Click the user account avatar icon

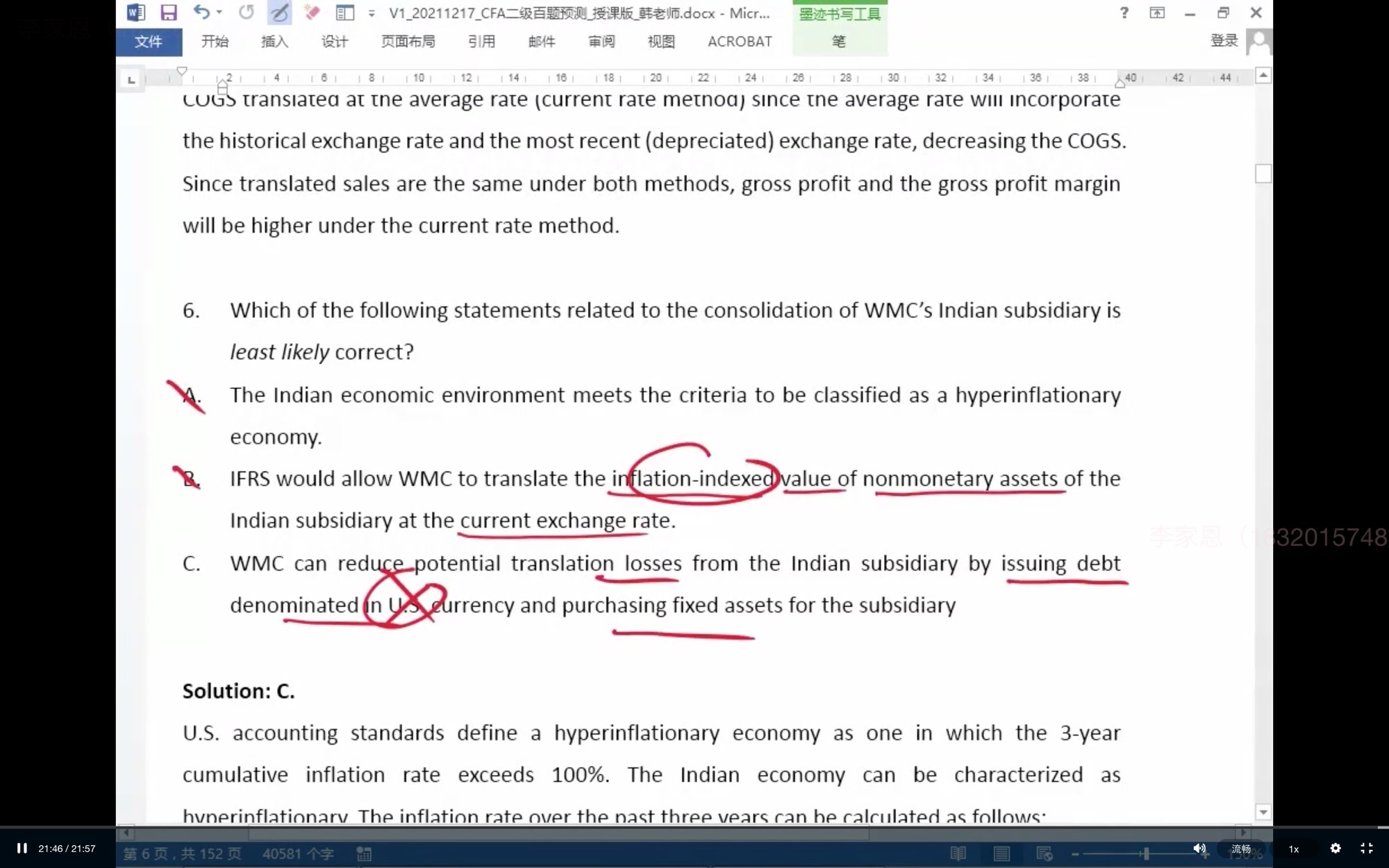click(1258, 41)
